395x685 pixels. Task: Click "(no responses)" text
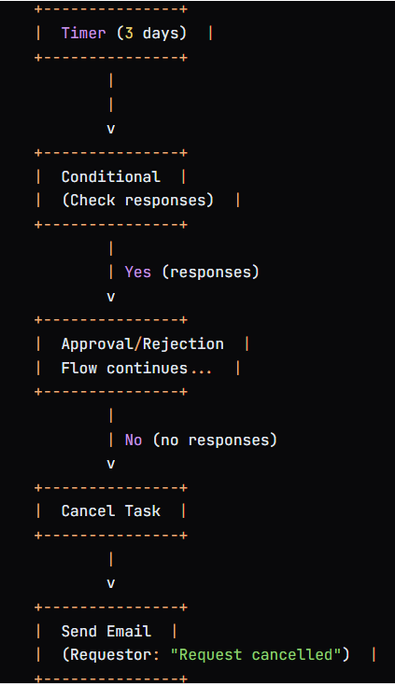[x=215, y=440]
